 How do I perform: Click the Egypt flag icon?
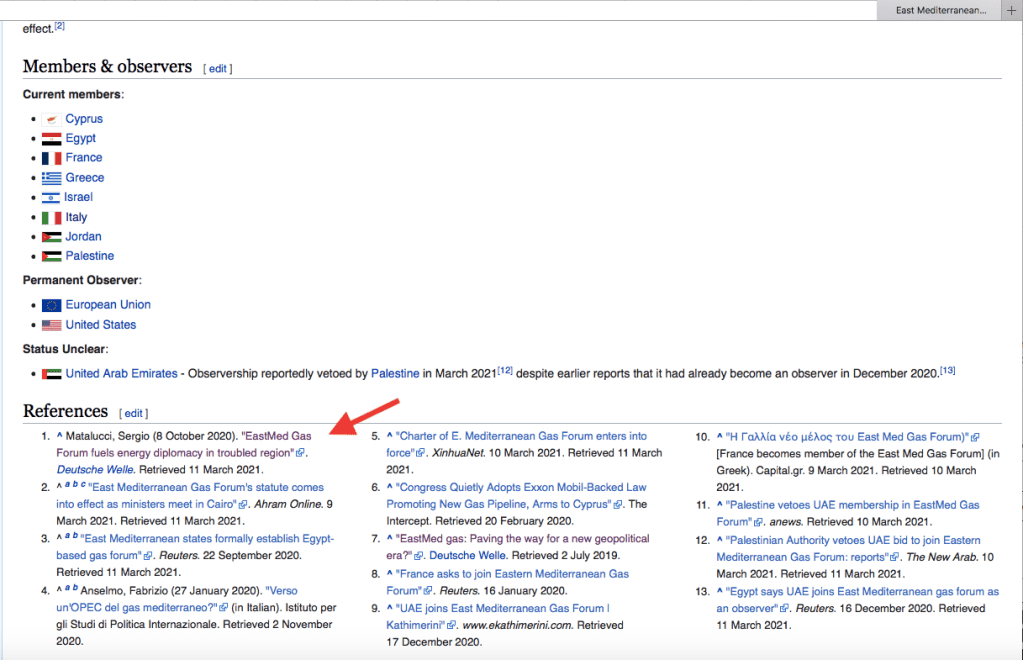(x=51, y=139)
